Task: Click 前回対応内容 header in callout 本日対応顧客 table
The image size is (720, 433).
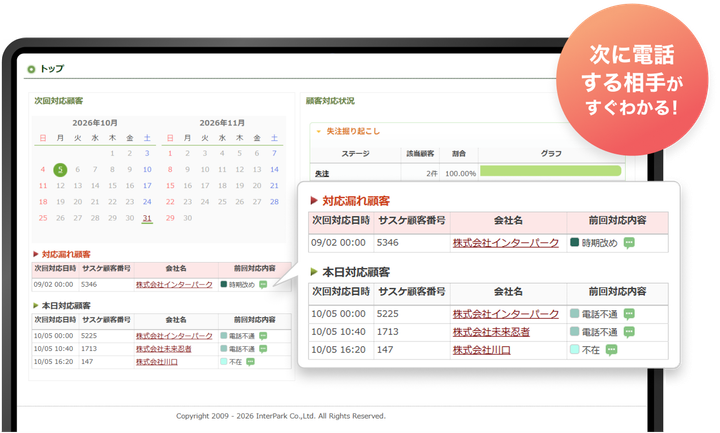Action: coord(618,292)
